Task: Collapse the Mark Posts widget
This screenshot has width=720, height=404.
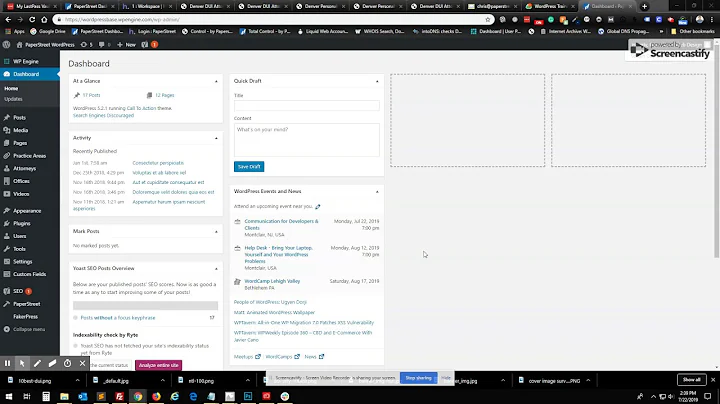Action: coord(216,232)
